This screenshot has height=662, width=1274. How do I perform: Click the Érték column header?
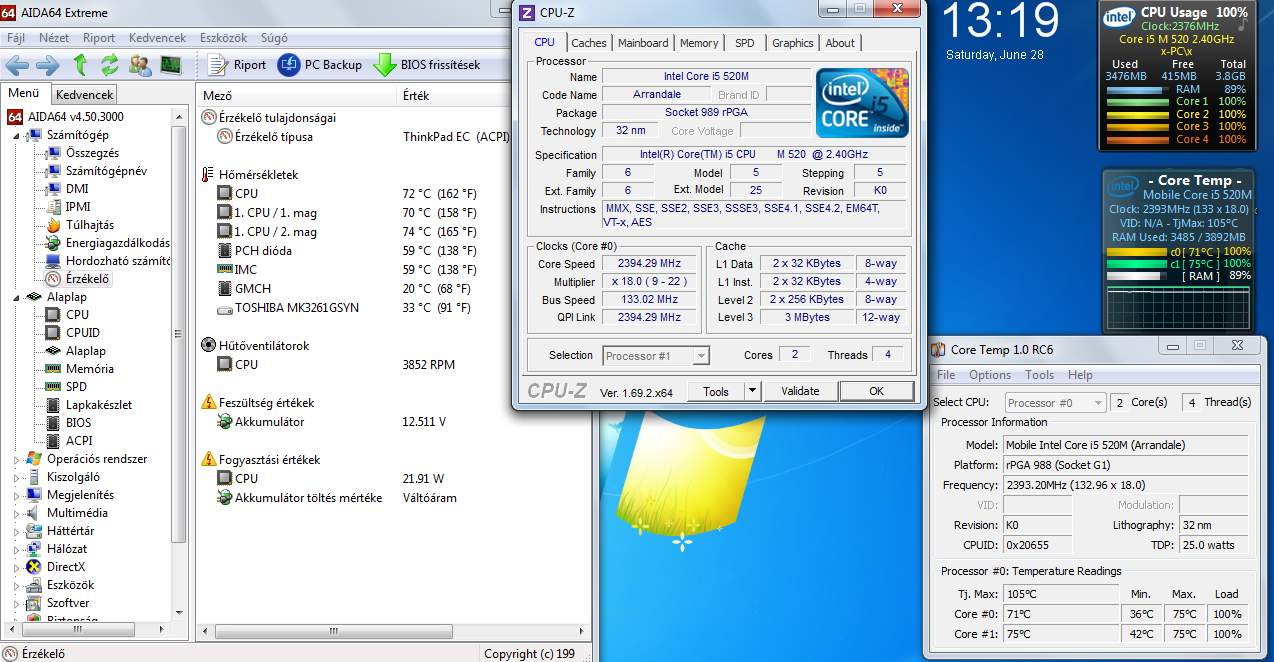pos(455,96)
